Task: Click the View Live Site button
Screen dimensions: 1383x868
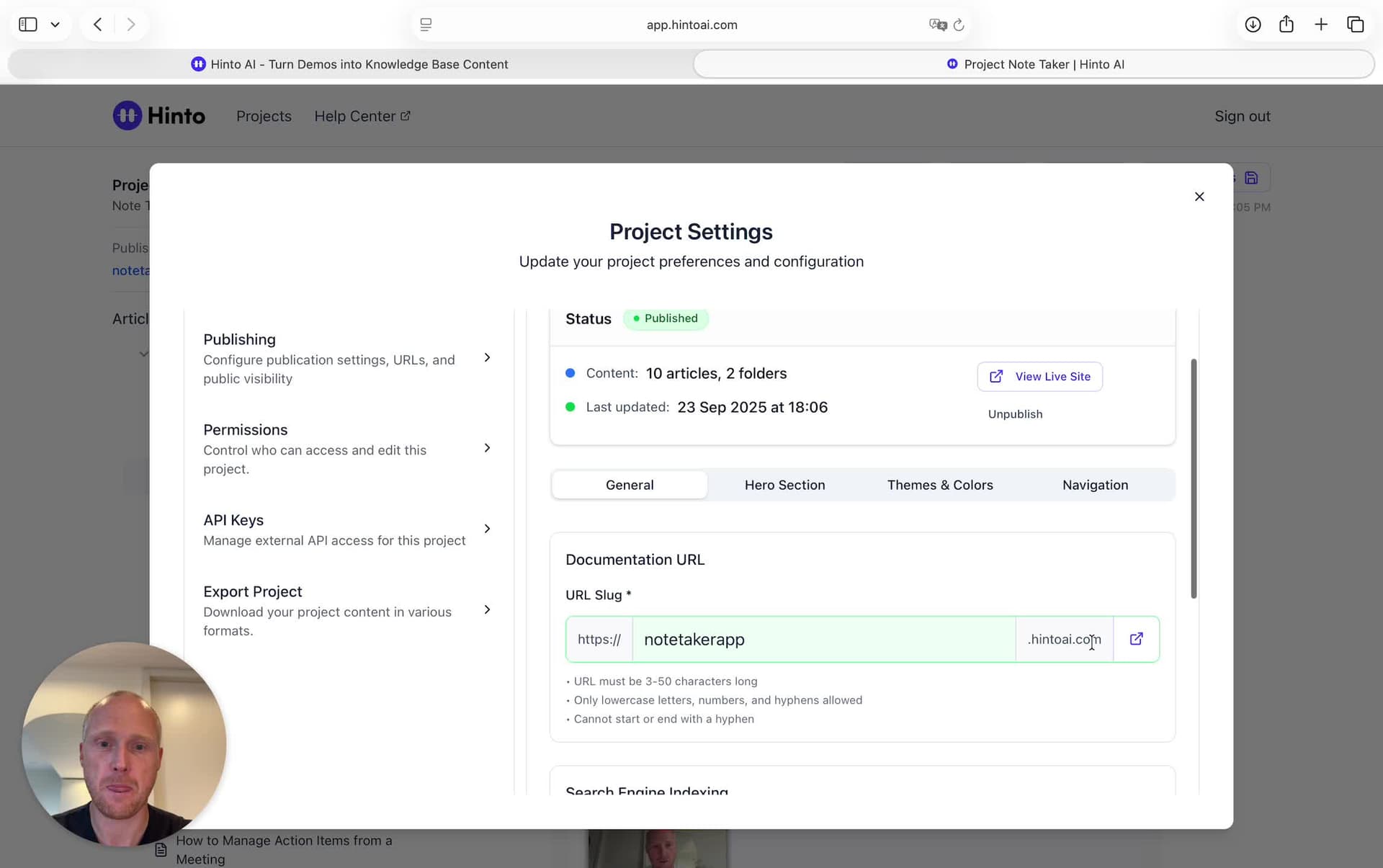Action: click(1039, 377)
